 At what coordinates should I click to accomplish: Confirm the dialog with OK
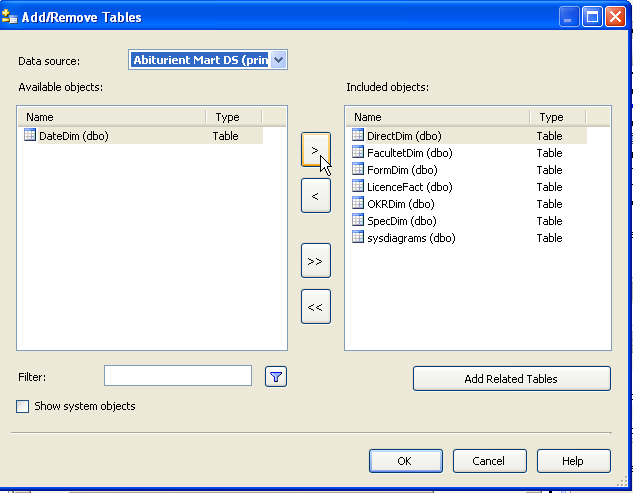click(405, 461)
